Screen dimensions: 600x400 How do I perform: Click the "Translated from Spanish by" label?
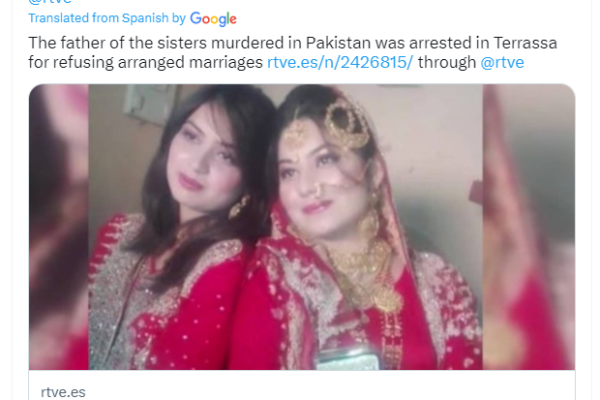tap(107, 18)
